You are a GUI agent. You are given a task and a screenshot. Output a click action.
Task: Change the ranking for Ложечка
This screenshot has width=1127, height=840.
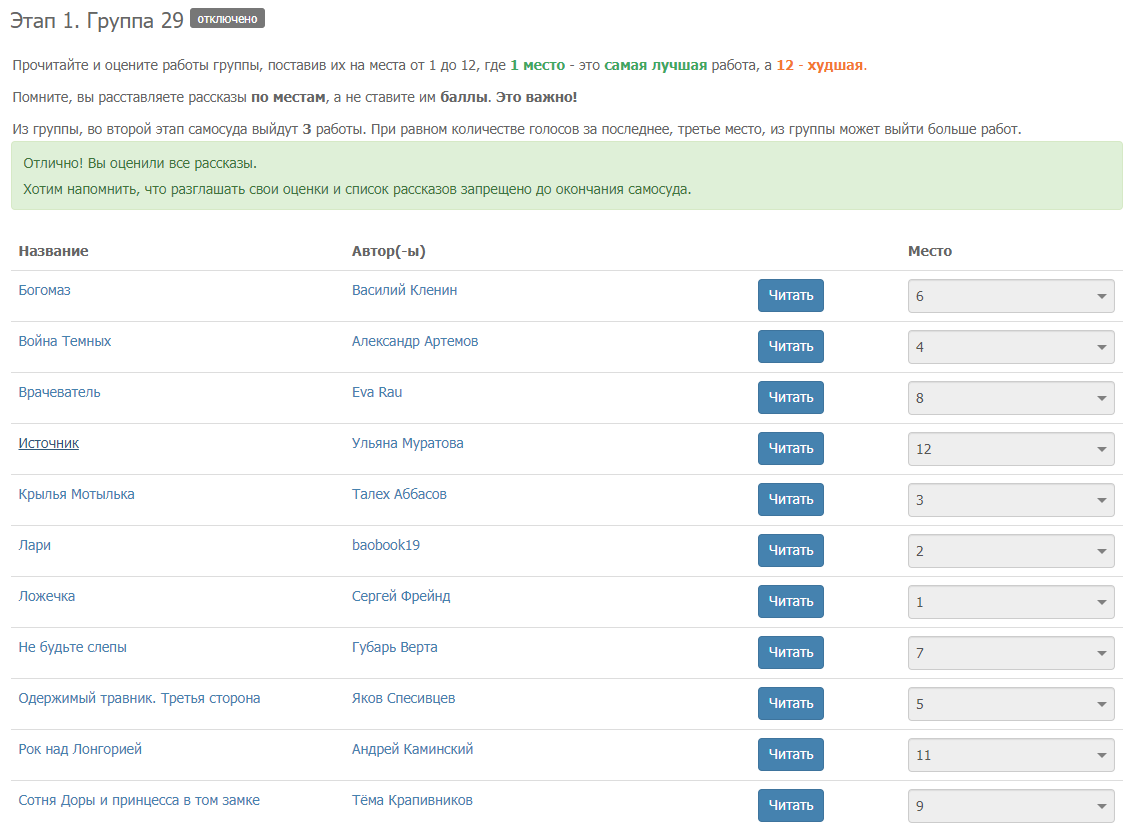pos(1010,602)
